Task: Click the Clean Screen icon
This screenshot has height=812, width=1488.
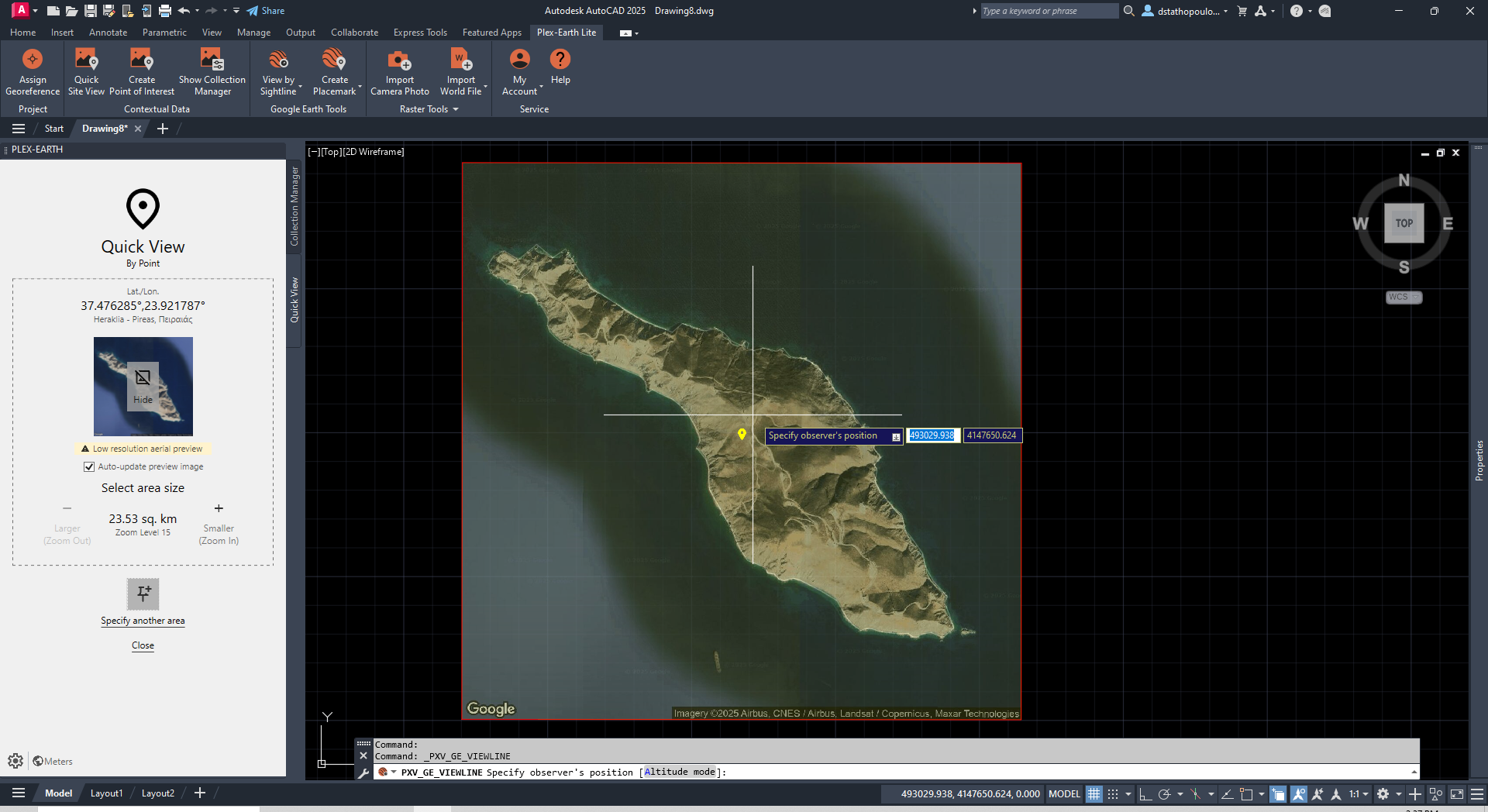Action: point(1457,793)
